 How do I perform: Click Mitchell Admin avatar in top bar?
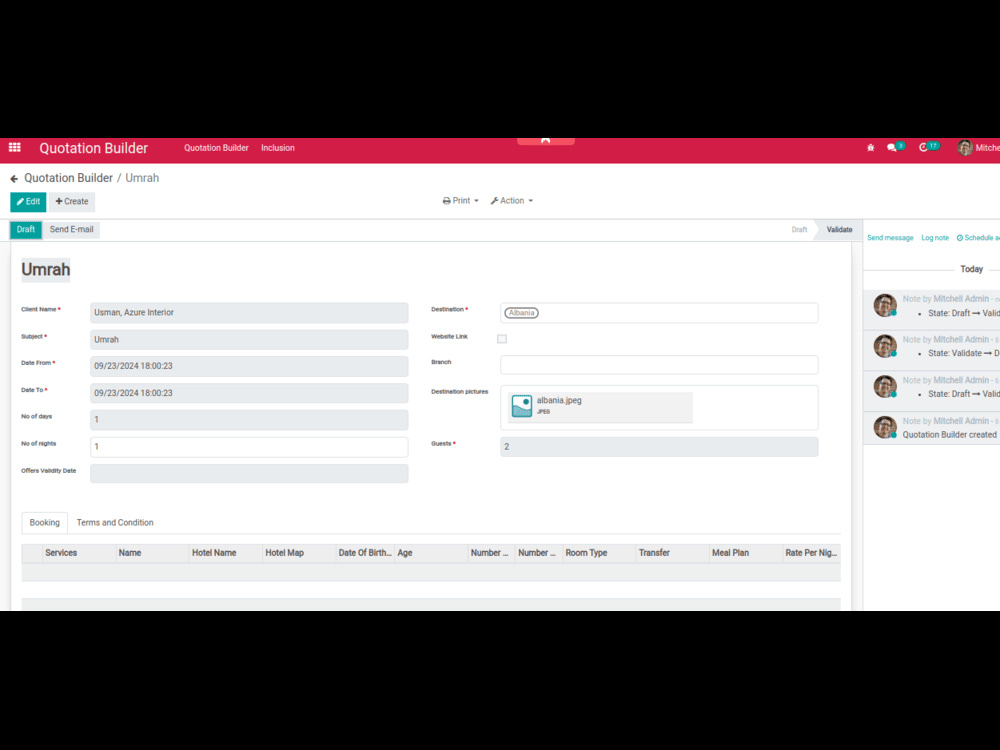coord(964,147)
